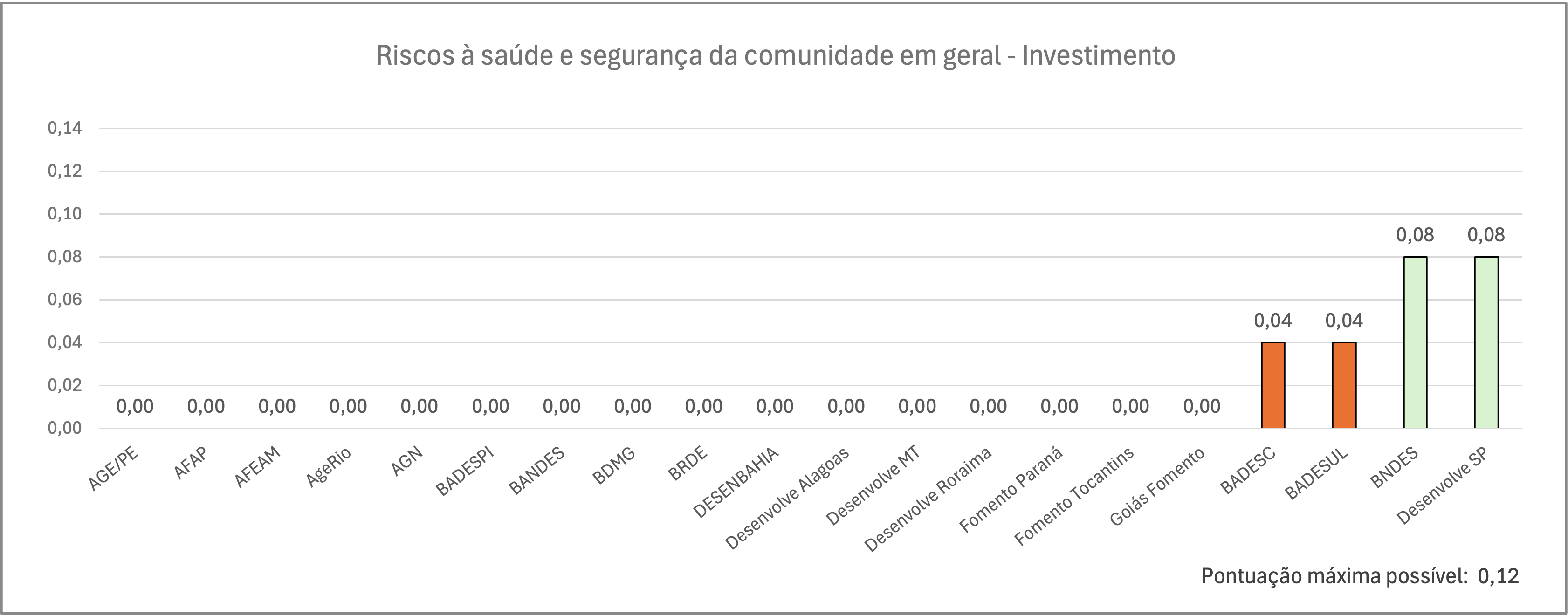Select the 0,00 data label above AGE/PE

tap(135, 406)
